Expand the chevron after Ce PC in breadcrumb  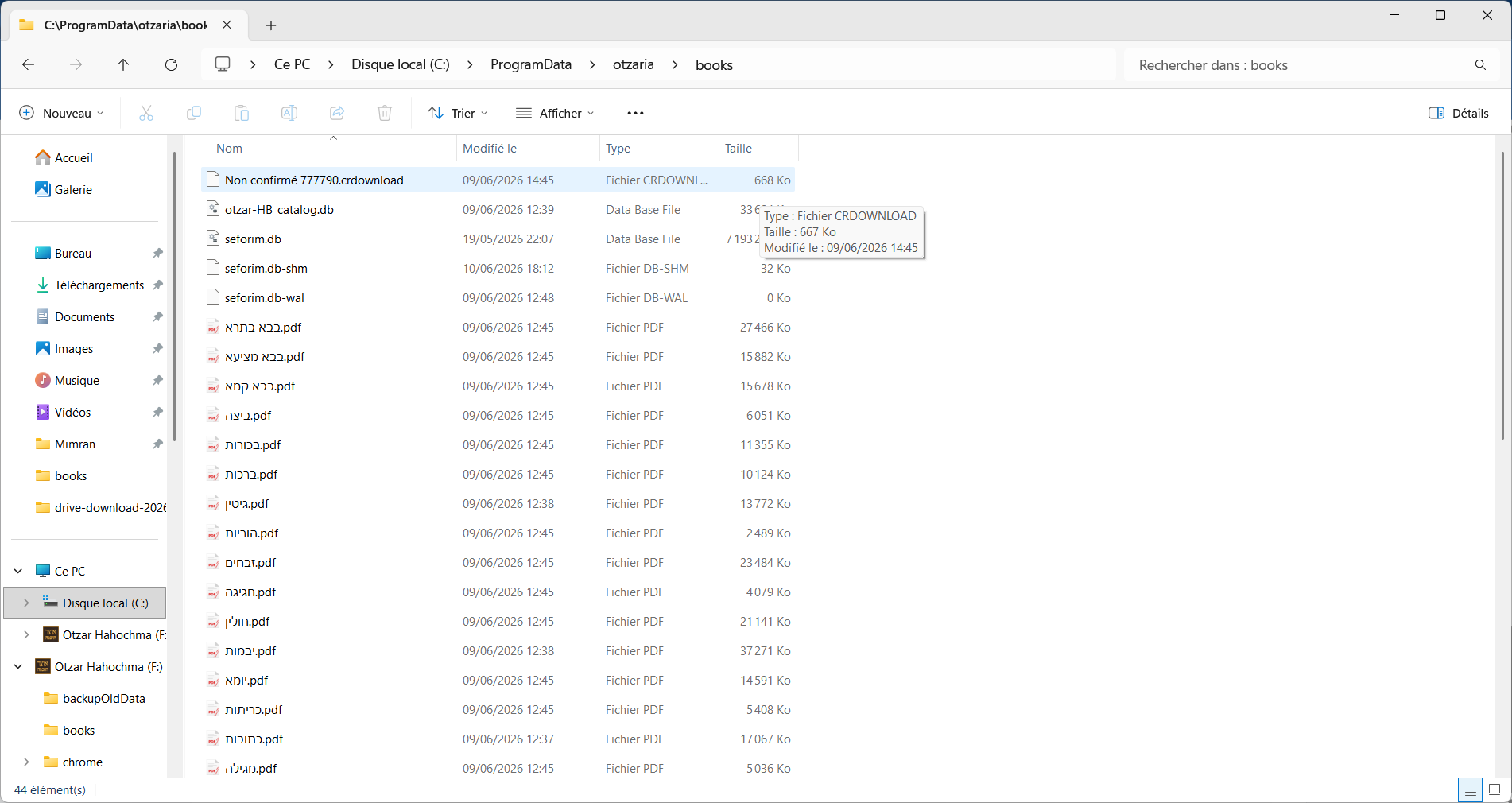tap(331, 64)
